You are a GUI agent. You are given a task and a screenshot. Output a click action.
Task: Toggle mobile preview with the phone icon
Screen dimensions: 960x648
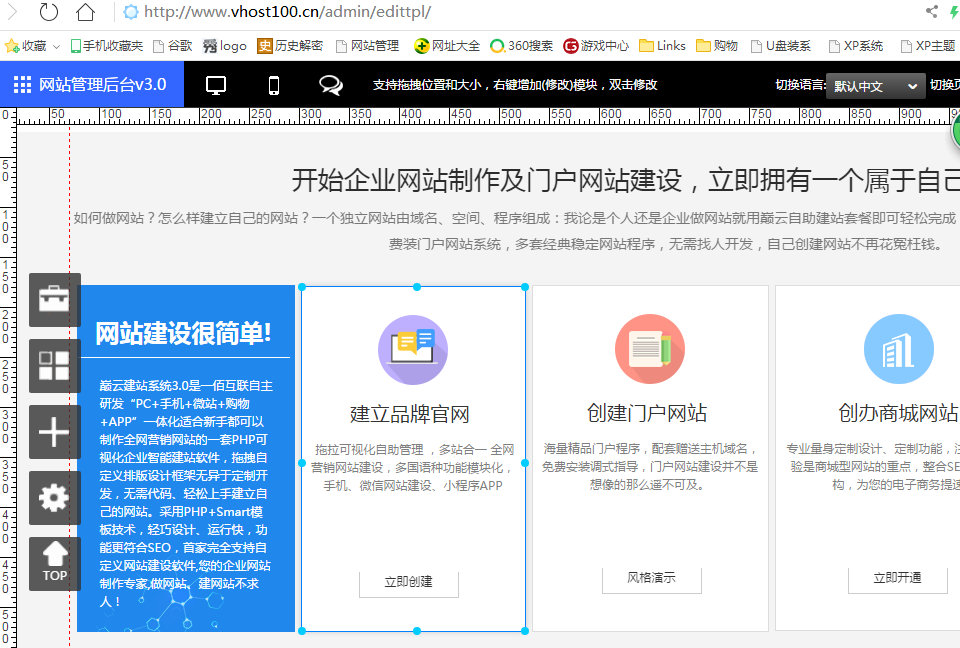click(273, 86)
